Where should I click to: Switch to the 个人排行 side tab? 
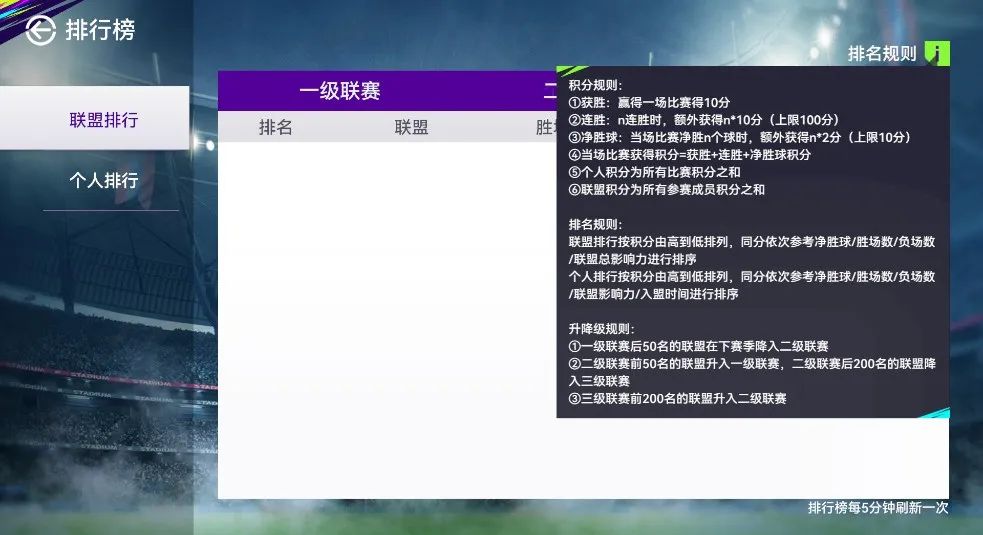103,181
